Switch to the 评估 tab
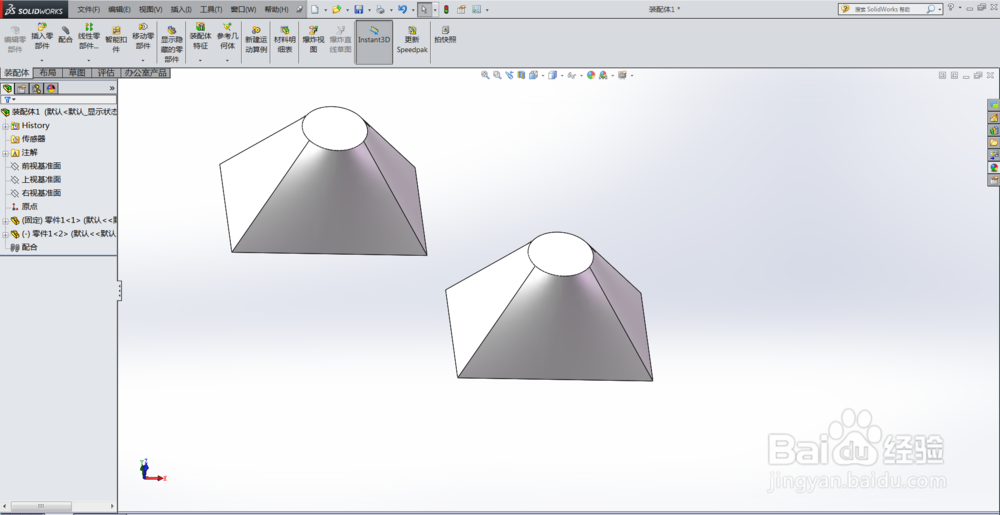1000x515 pixels. click(106, 73)
